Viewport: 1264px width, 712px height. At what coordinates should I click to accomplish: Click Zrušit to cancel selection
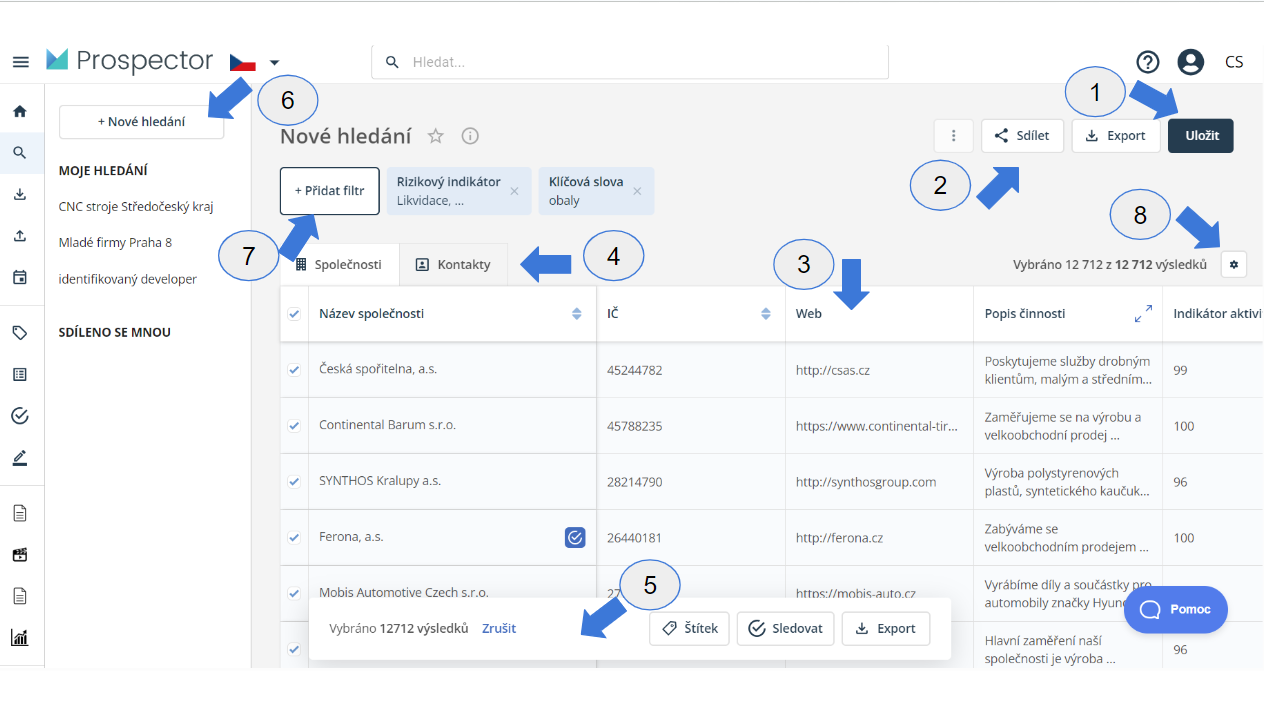[499, 629]
